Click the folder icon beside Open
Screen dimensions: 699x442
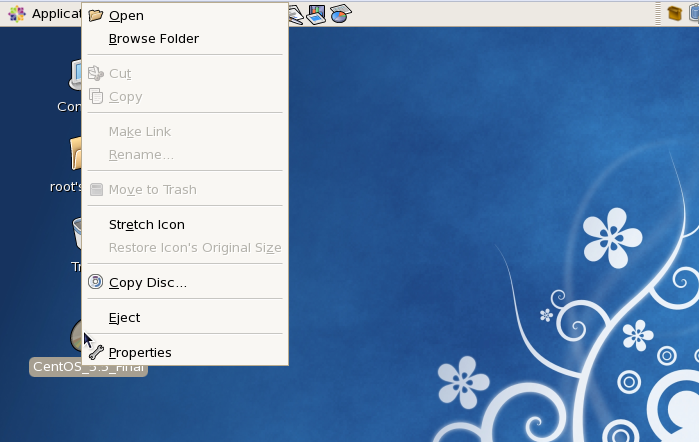click(95, 16)
